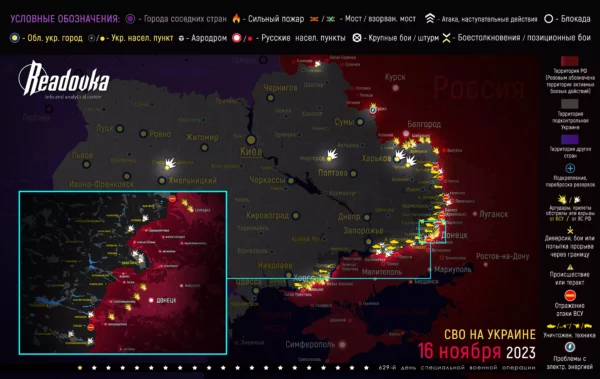600x379 pixels.
Task: Click the purple other countries territory swatch
Action: point(569,139)
